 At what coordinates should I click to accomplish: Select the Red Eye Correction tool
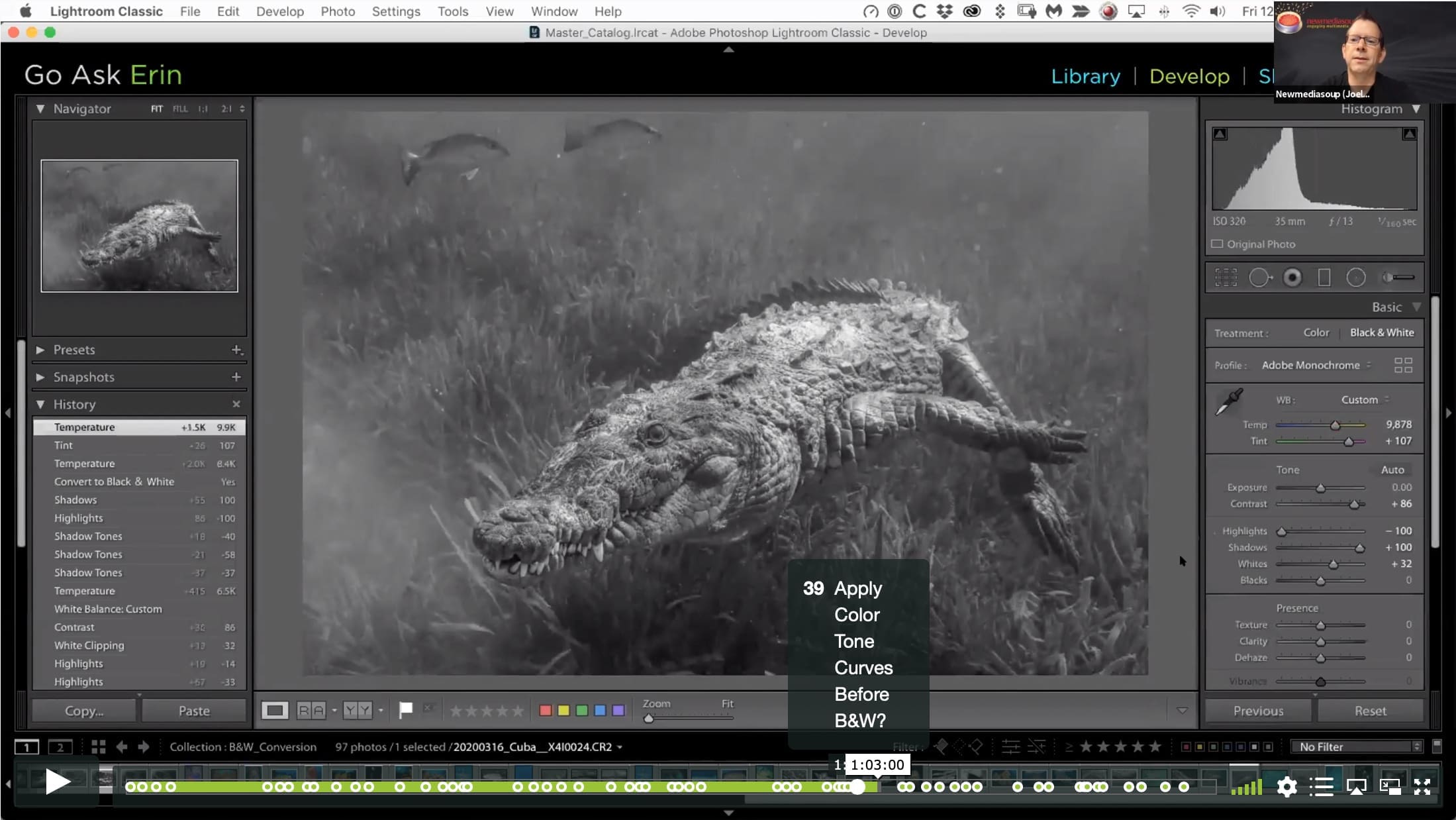click(1292, 278)
